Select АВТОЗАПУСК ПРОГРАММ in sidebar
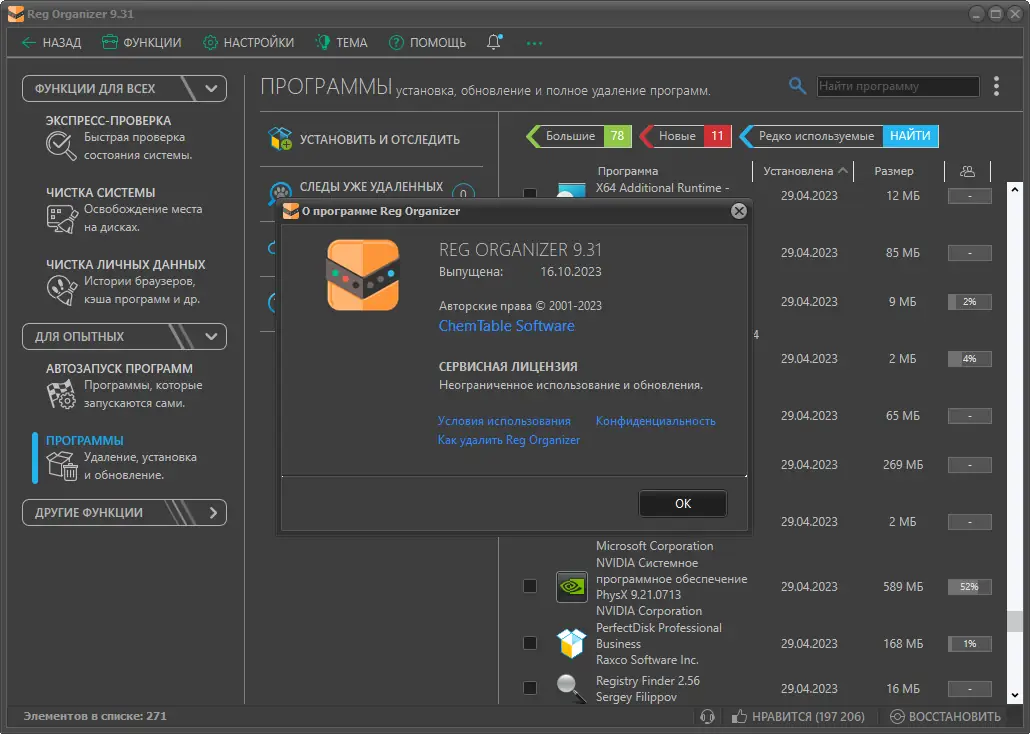The image size is (1030, 734). 119,369
